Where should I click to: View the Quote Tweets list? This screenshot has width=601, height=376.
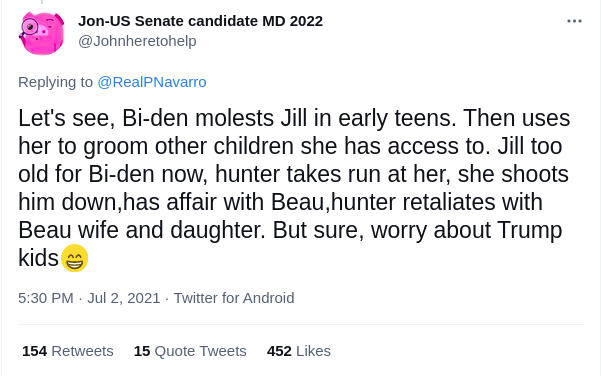click(190, 351)
